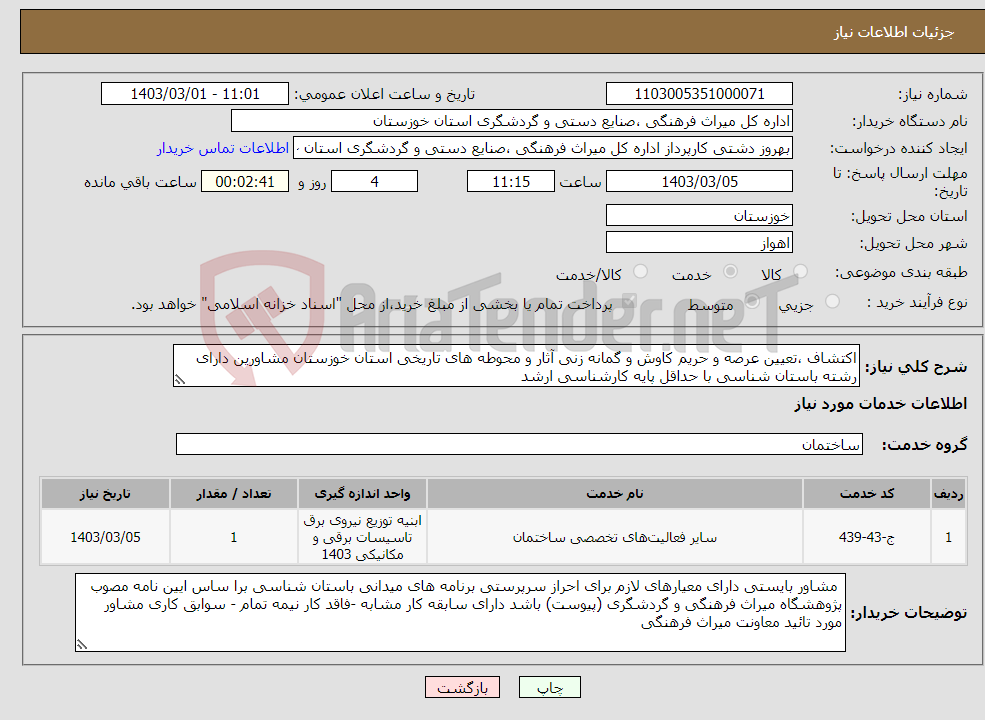This screenshot has width=985, height=720.
Task: Select the کالا/خدمت radio button
Action: (x=640, y=271)
